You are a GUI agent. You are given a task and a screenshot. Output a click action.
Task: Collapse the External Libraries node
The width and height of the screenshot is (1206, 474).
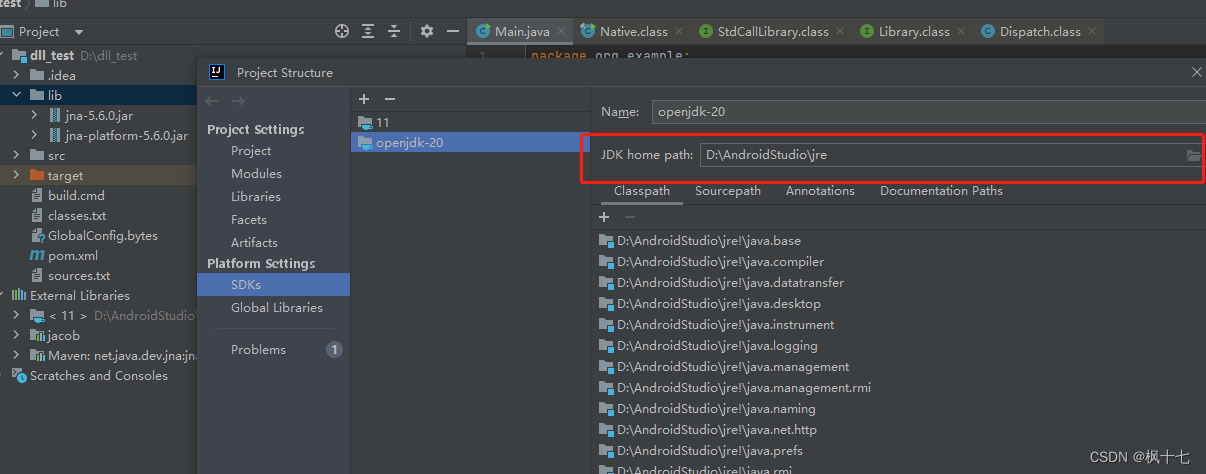[x=4, y=295]
